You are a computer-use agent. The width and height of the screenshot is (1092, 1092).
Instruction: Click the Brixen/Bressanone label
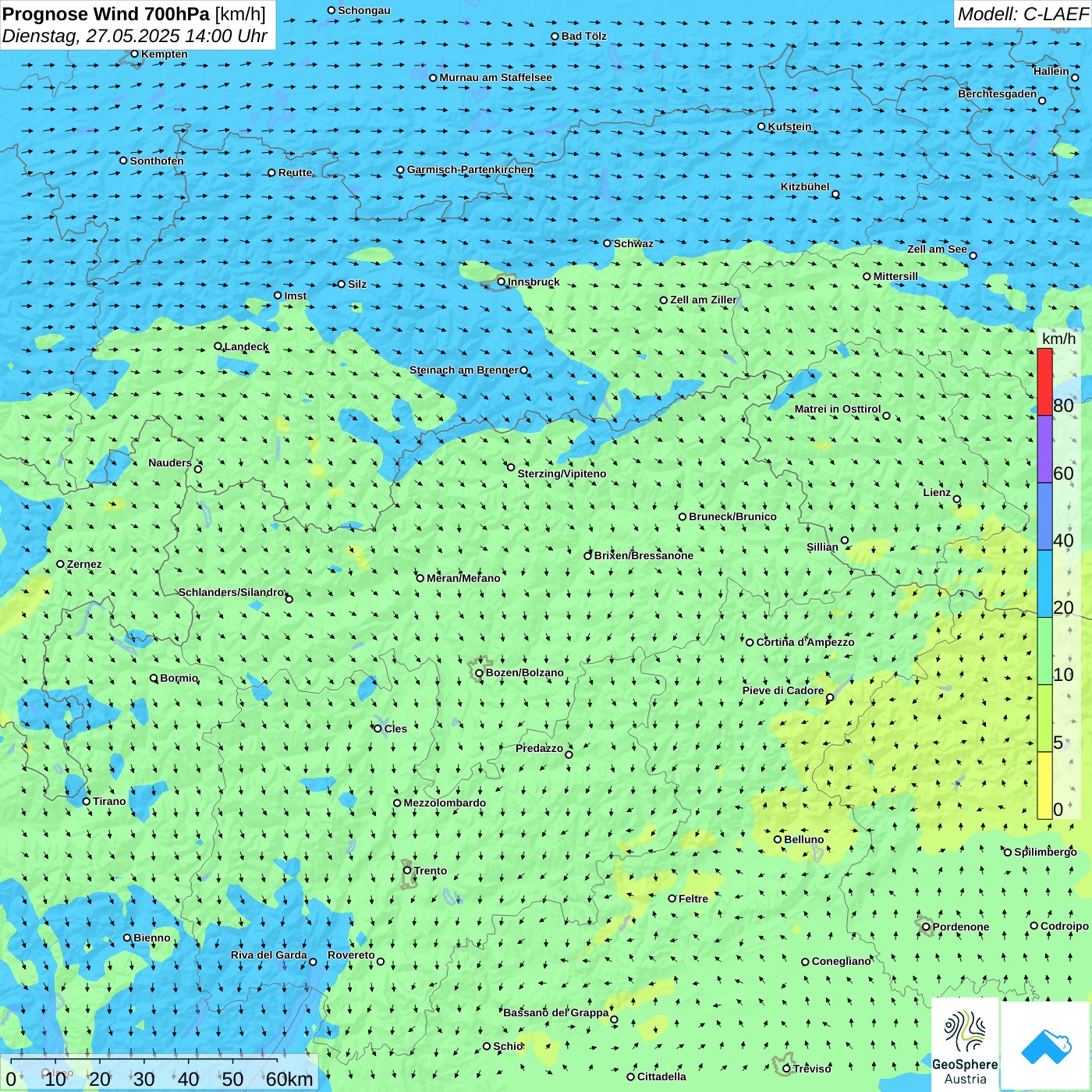click(x=643, y=555)
